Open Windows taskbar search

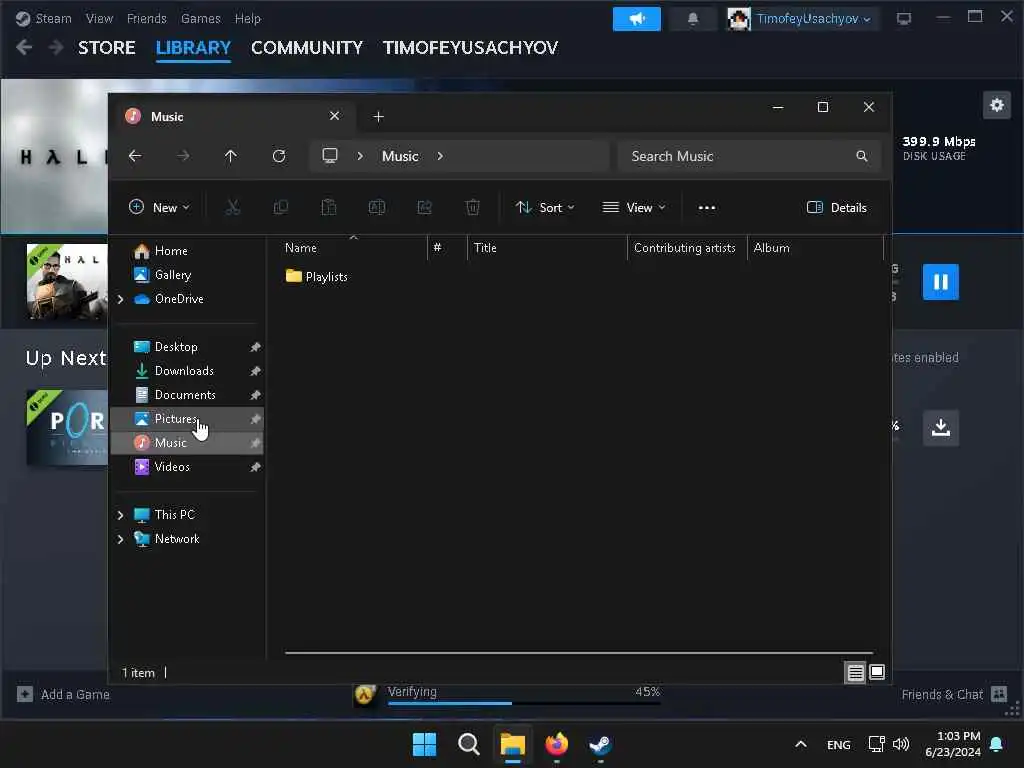pos(468,744)
